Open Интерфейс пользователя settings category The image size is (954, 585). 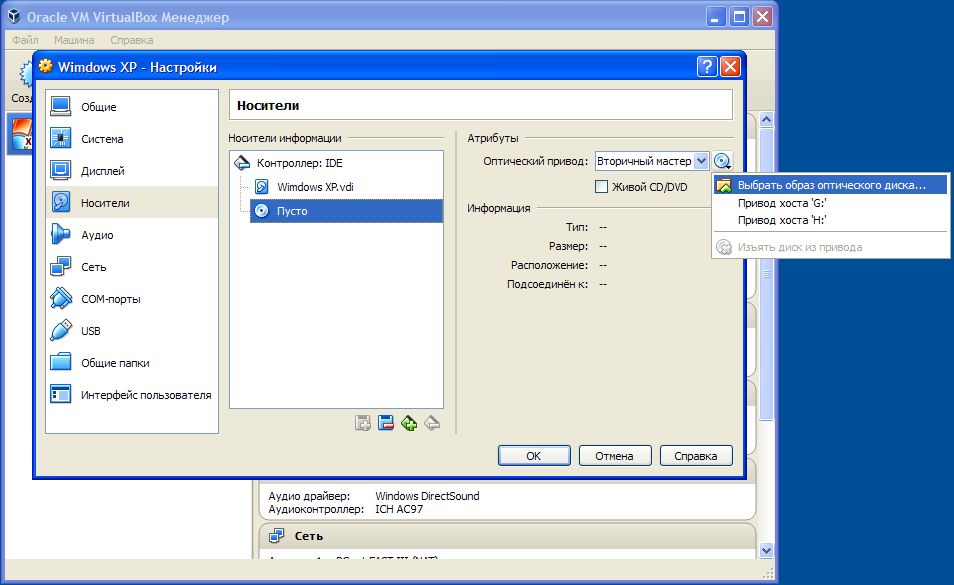click(x=132, y=395)
